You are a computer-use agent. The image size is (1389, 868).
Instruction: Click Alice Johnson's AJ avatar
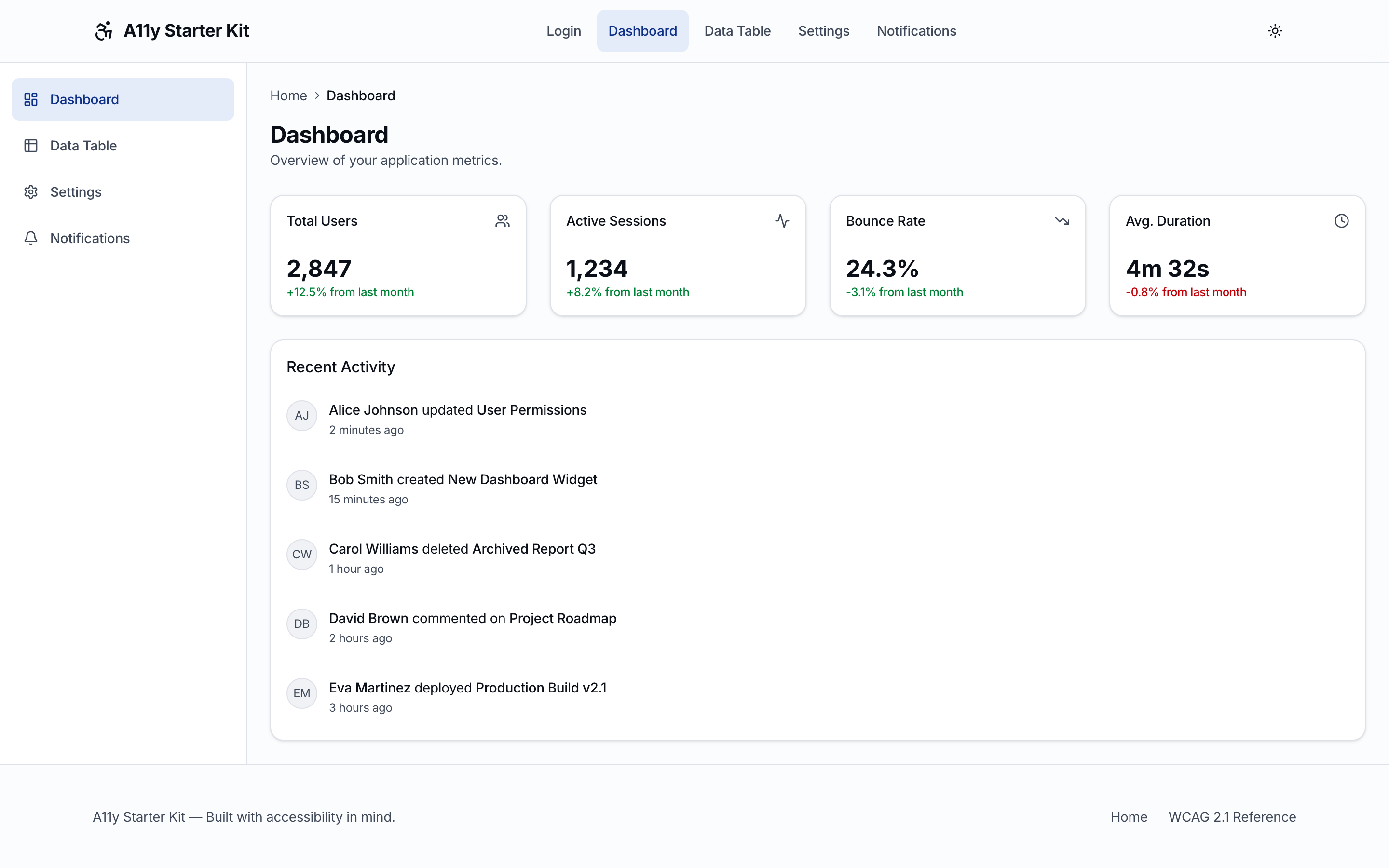click(x=302, y=416)
